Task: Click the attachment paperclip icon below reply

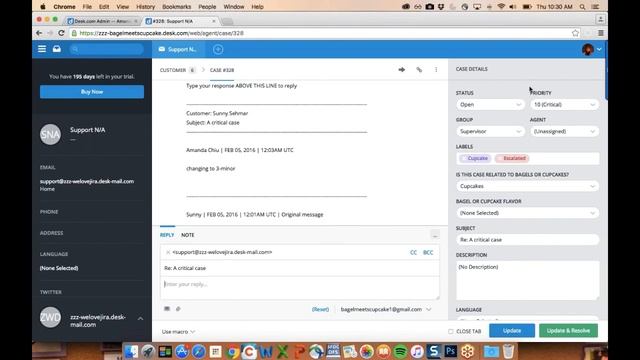Action: (178, 309)
